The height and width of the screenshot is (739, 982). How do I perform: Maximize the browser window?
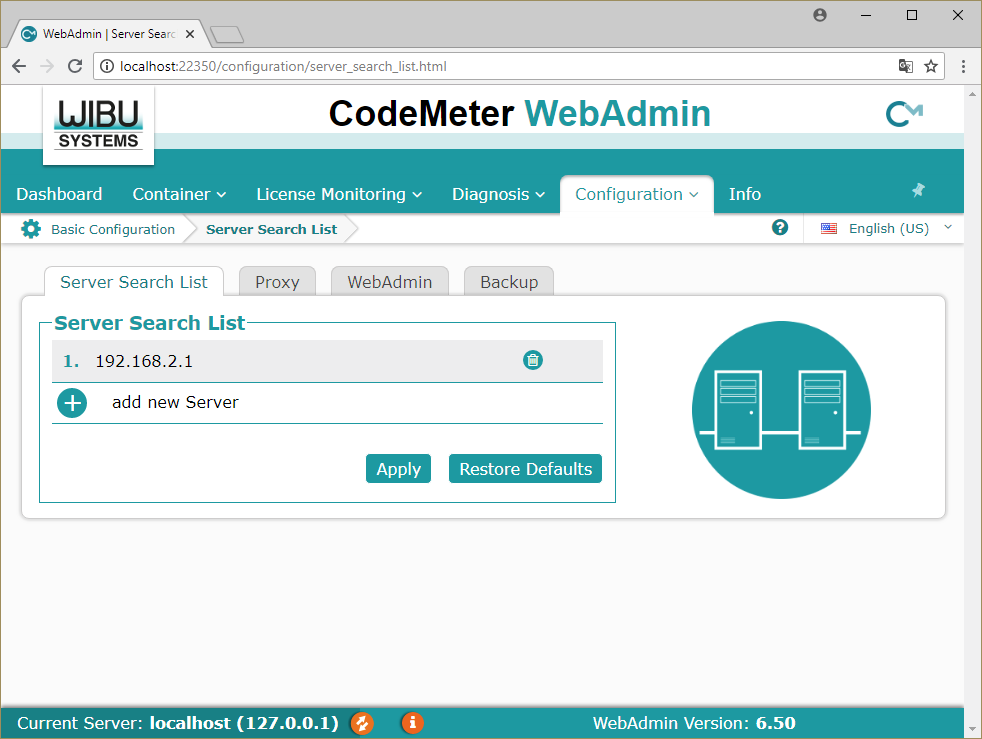pos(912,15)
